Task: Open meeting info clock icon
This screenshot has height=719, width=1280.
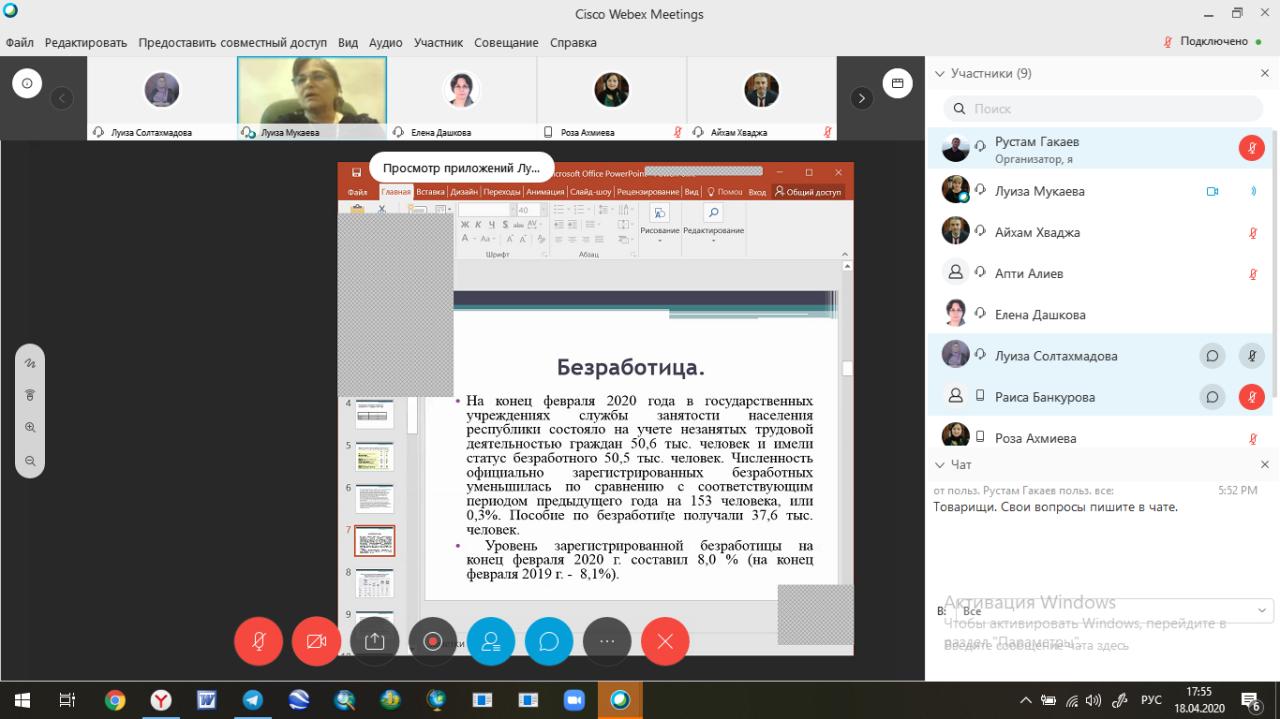Action: click(27, 84)
